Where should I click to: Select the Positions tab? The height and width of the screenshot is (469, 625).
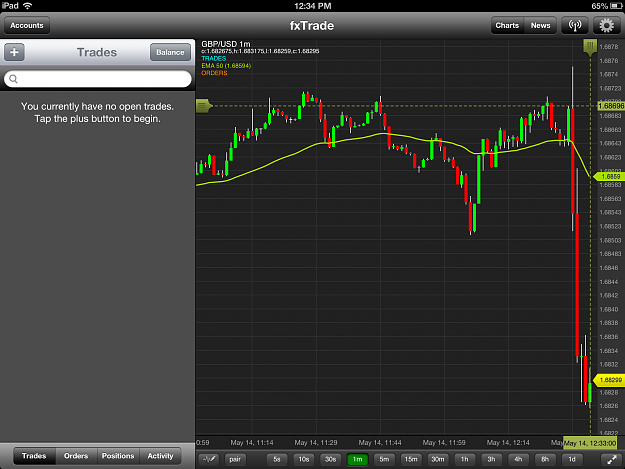[118, 456]
